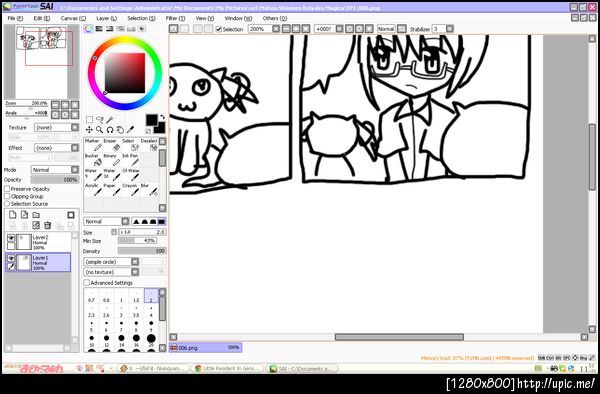Choose the rectangular selection marquee tool
The image size is (600, 394).
[x=89, y=120]
